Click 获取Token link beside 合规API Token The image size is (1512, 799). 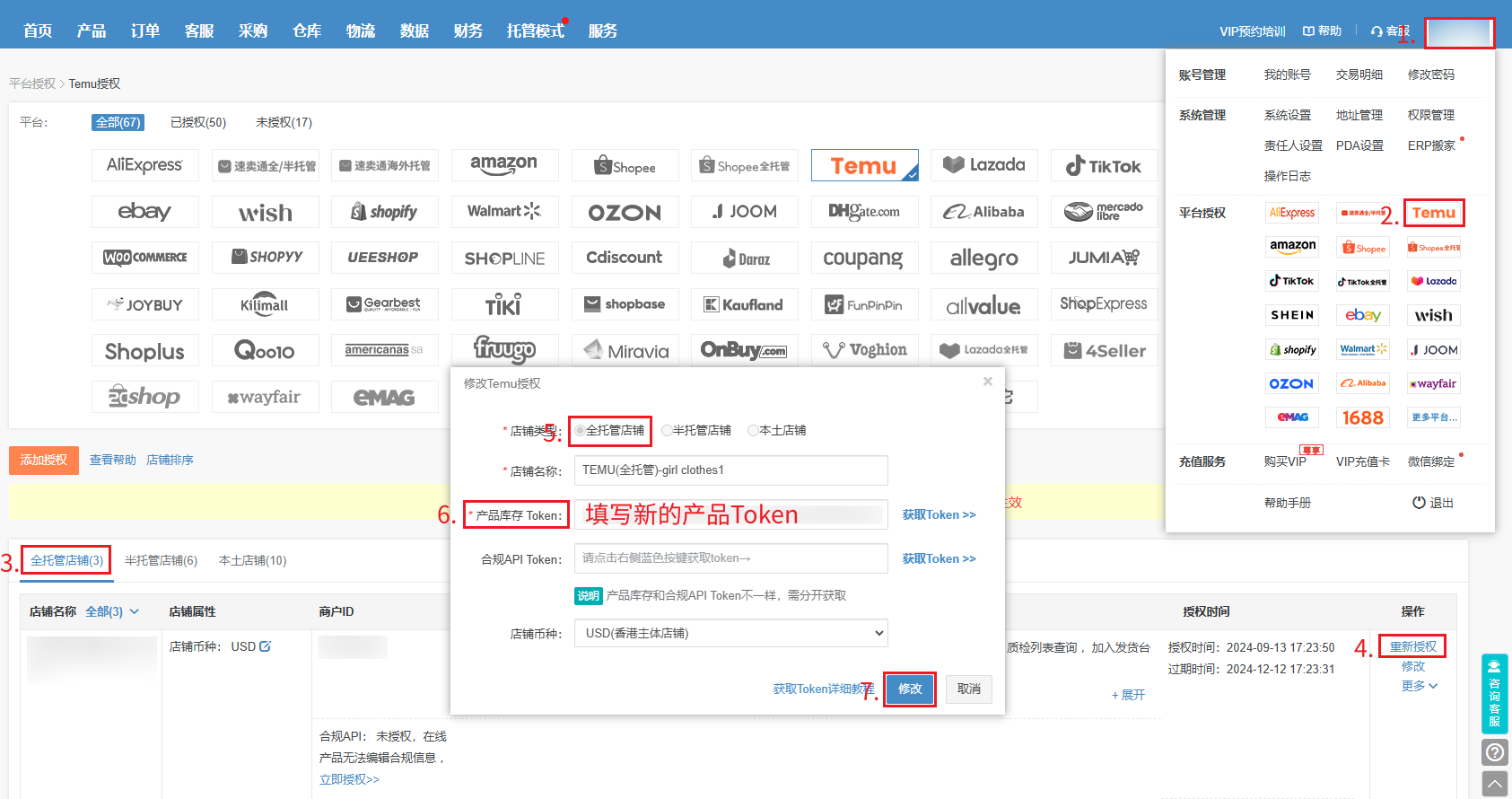click(939, 558)
